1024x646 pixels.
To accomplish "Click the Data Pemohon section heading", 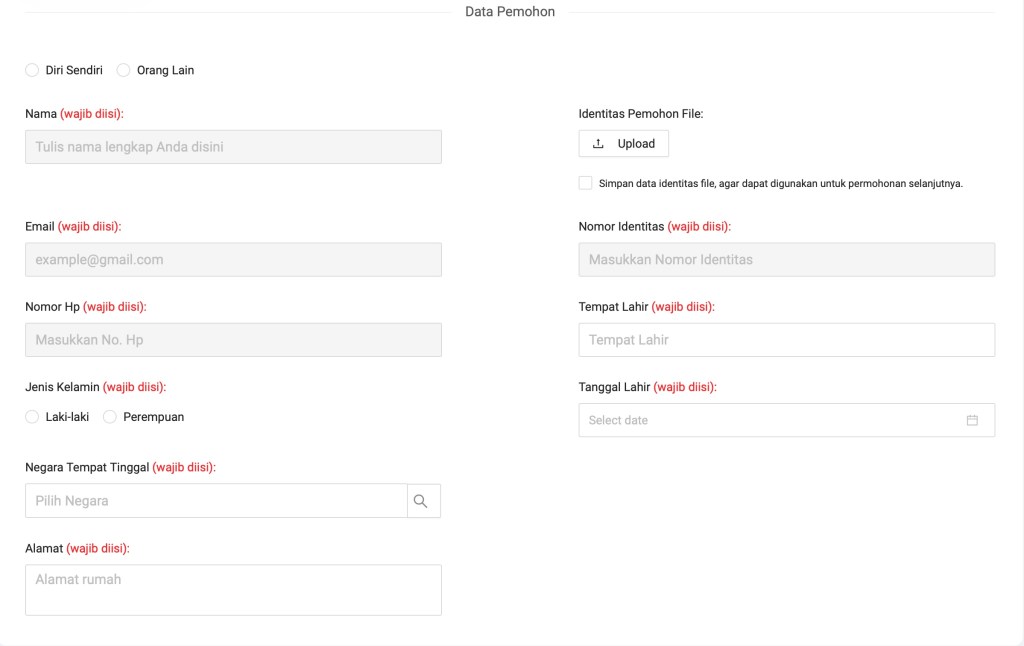I will 510,12.
